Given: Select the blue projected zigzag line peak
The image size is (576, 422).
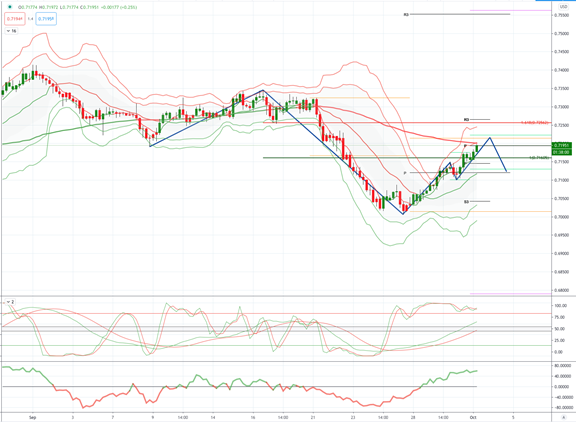Looking at the screenshot, I should 490,138.
